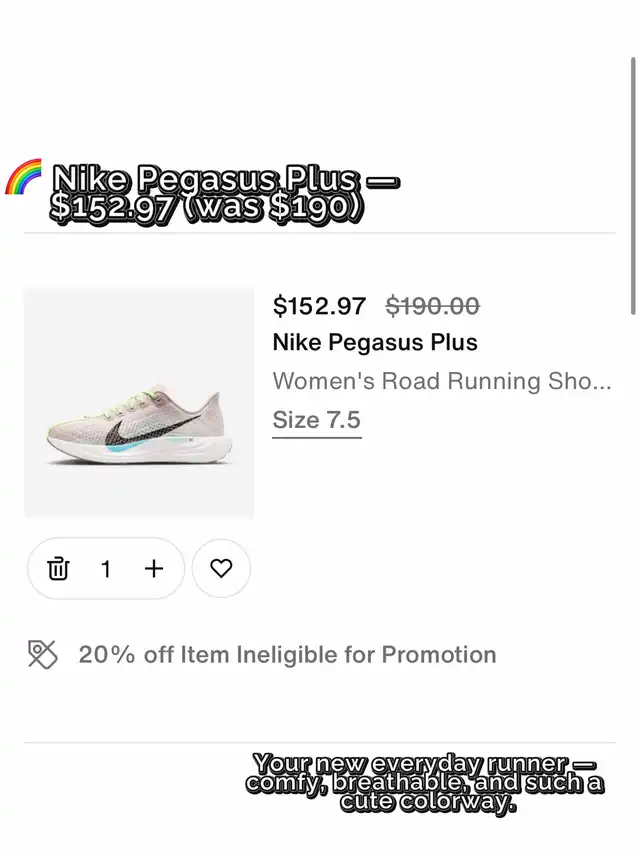640x853 pixels.
Task: Open the Nike Pegasus Plus shoe thumbnail
Action: coord(139,403)
